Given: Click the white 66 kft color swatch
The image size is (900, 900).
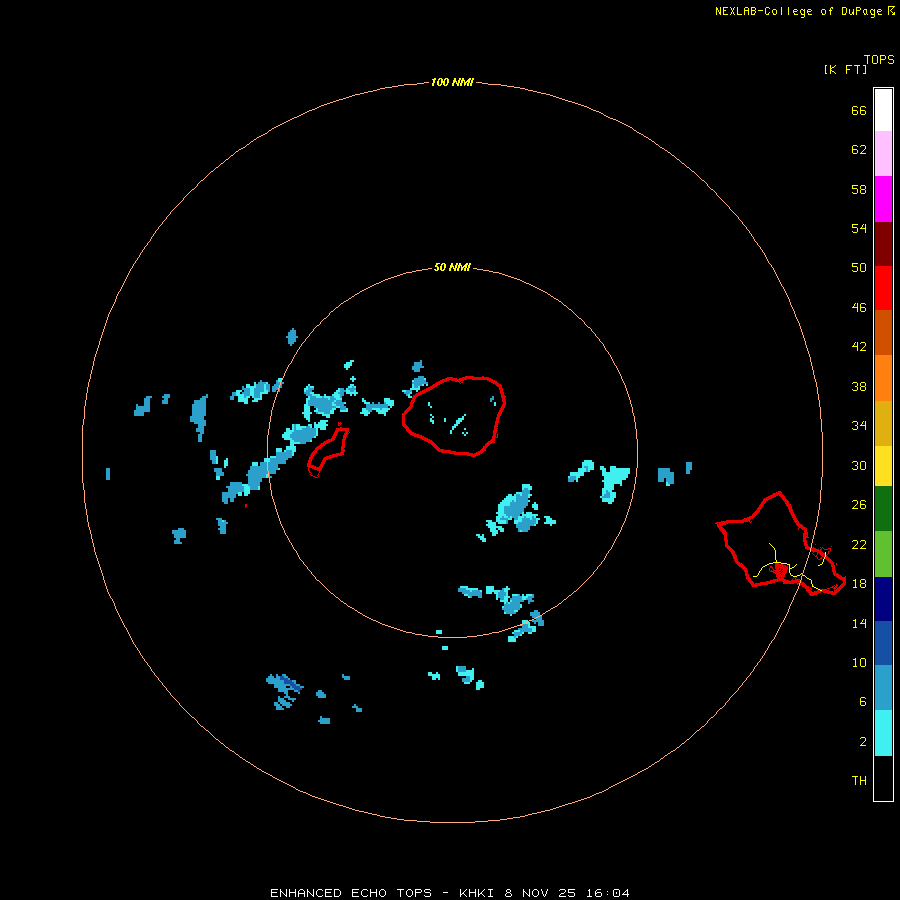Looking at the screenshot, I should pyautogui.click(x=883, y=110).
